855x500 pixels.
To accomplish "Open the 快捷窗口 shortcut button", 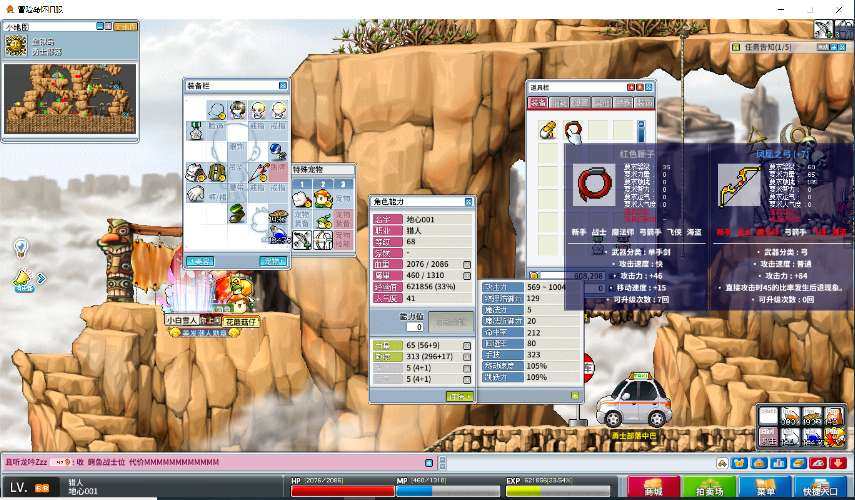I will click(x=820, y=486).
